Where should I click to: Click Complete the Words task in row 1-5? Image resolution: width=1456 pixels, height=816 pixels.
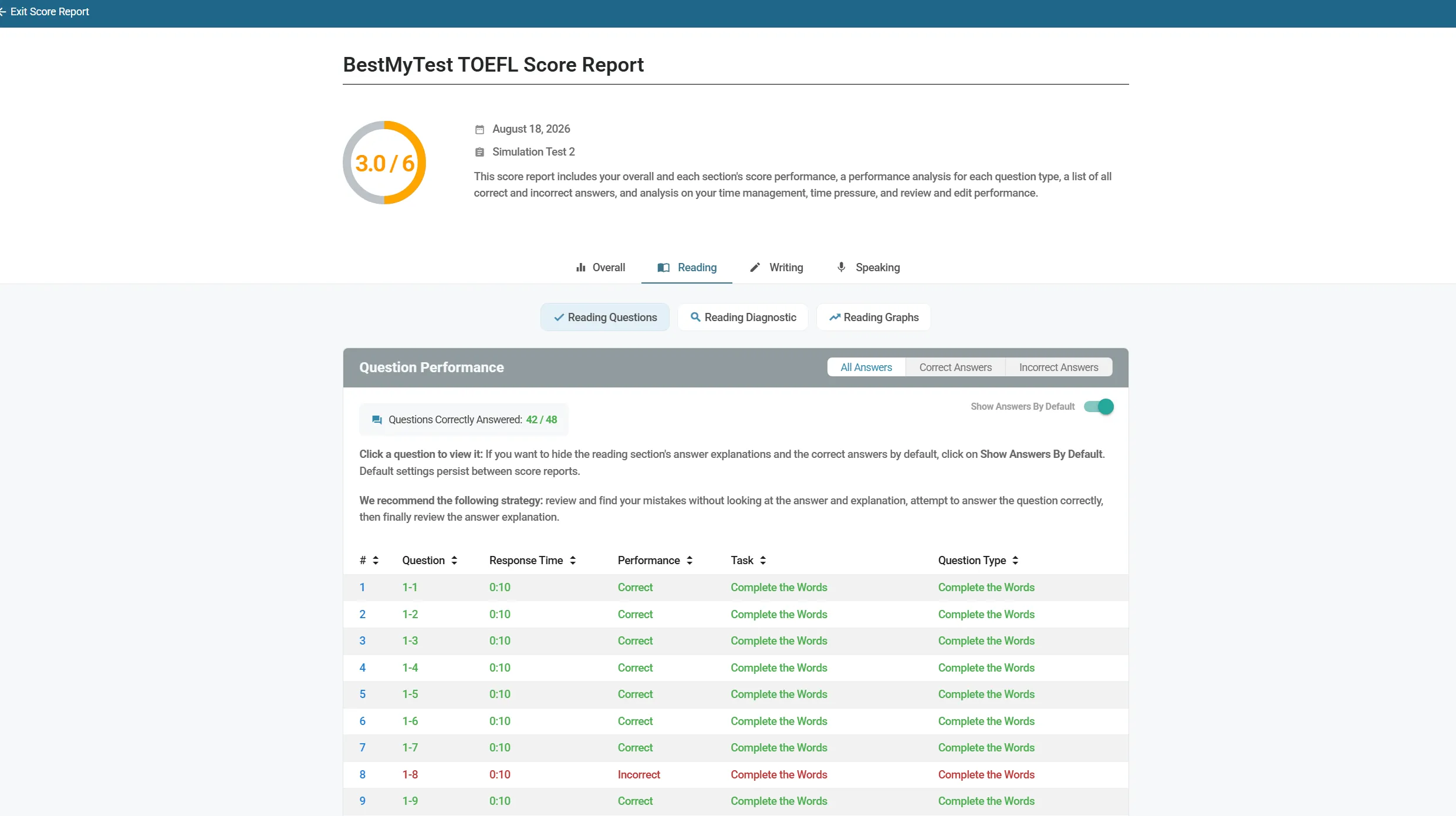pyautogui.click(x=779, y=694)
